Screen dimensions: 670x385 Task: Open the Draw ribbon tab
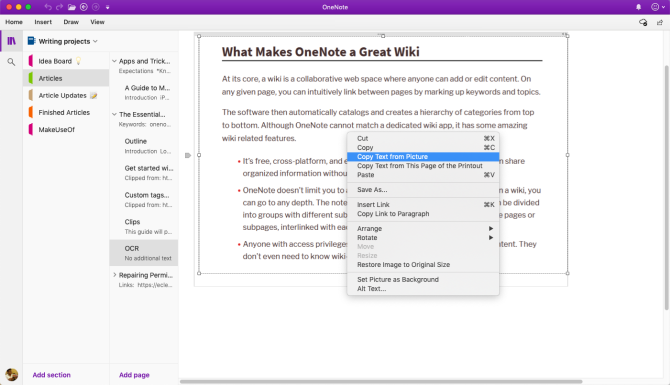(x=71, y=22)
